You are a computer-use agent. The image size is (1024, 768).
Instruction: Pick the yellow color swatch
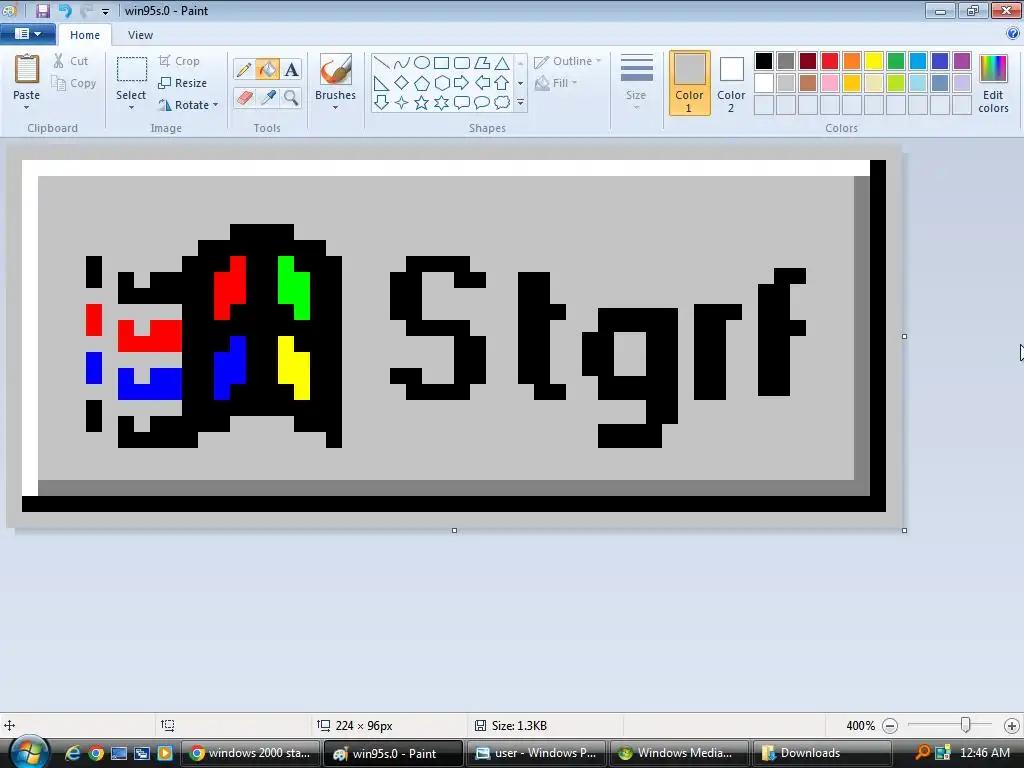pyautogui.click(x=874, y=61)
